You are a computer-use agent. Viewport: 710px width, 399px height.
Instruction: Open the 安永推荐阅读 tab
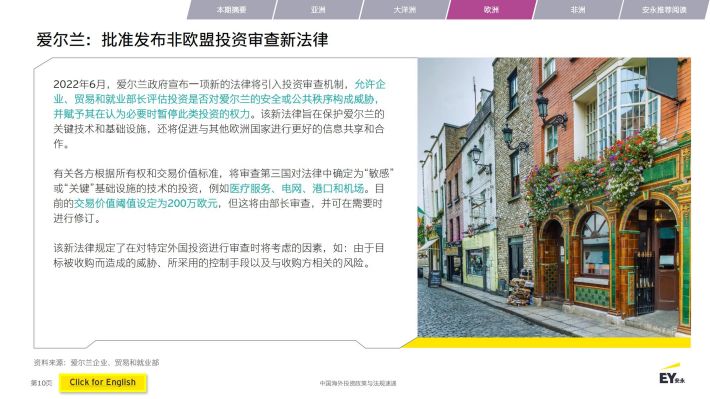click(x=664, y=10)
